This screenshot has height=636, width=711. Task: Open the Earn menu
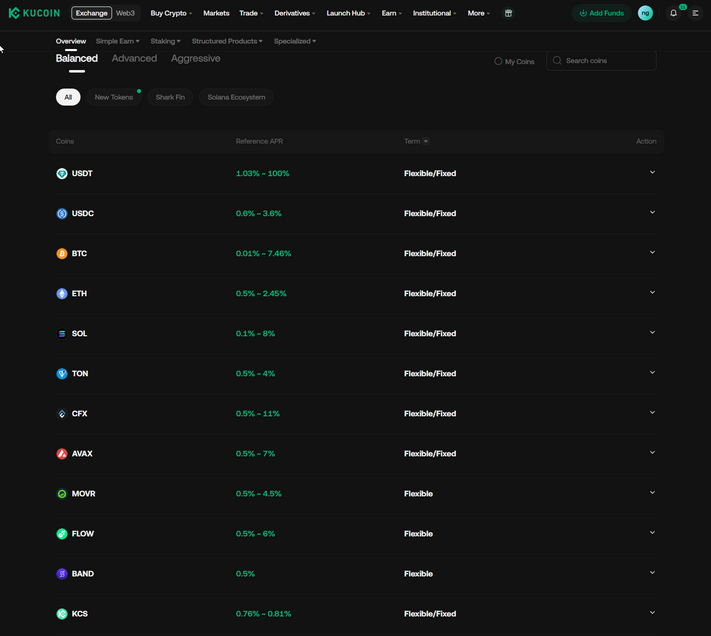(391, 13)
